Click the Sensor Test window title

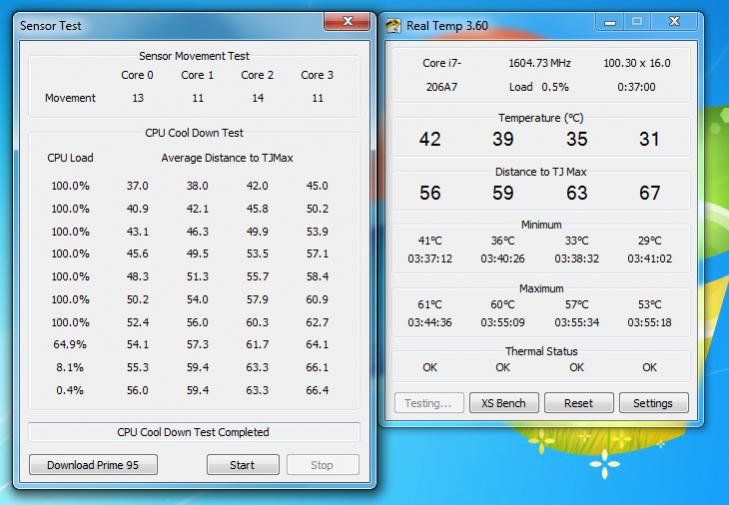[x=51, y=26]
